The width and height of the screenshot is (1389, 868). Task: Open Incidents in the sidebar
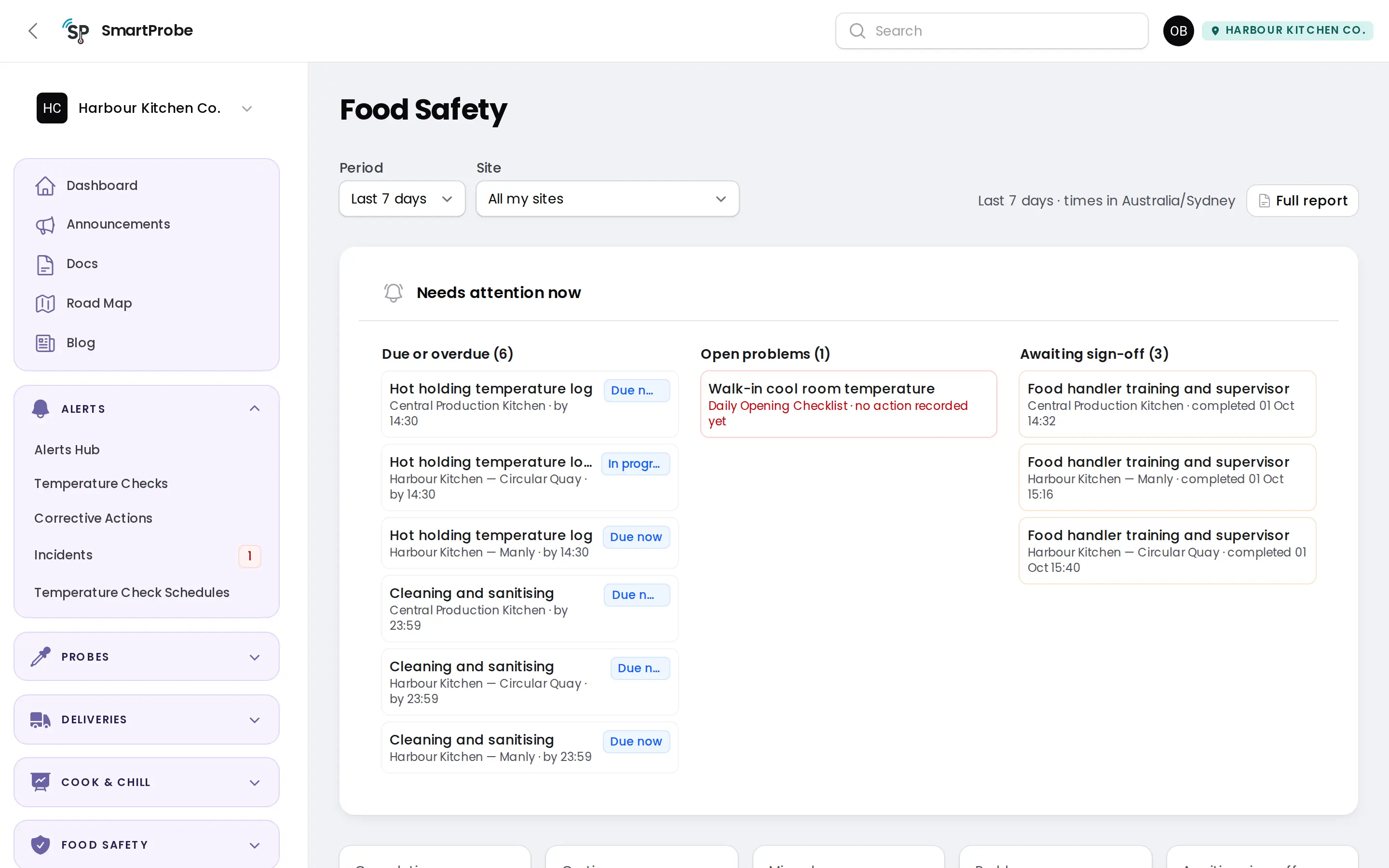coord(63,555)
